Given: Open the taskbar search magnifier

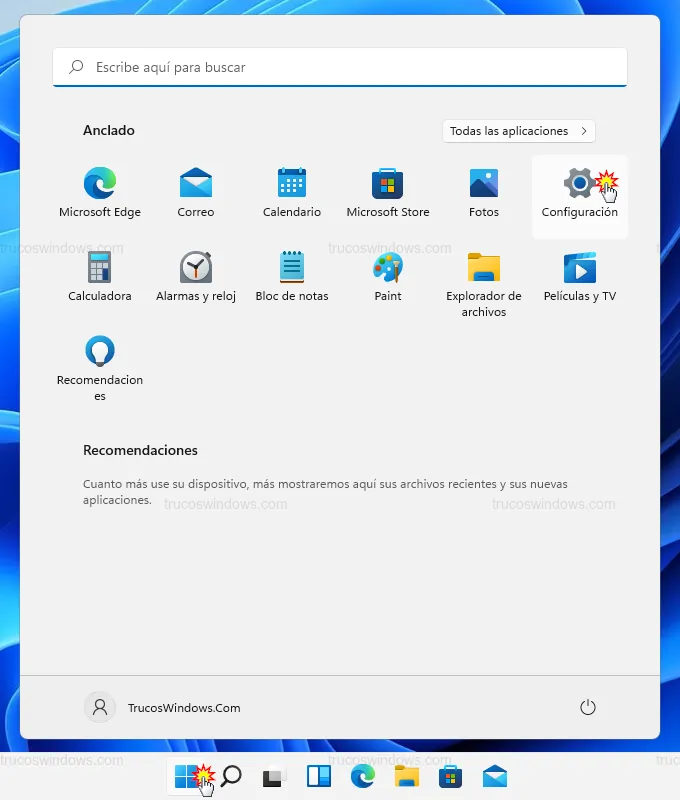Looking at the screenshot, I should coord(231,776).
